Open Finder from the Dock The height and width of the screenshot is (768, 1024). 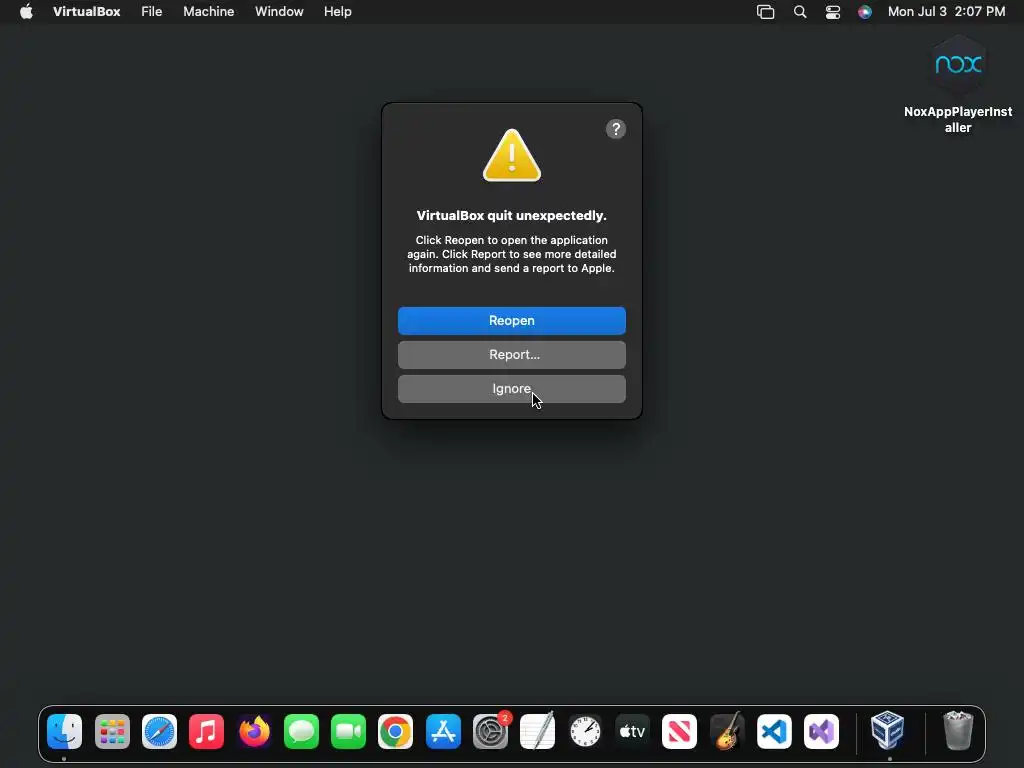pyautogui.click(x=65, y=731)
